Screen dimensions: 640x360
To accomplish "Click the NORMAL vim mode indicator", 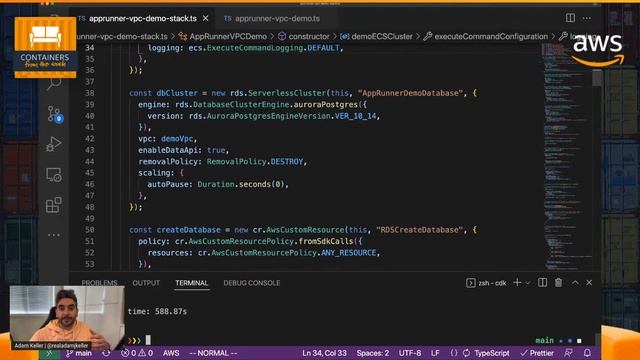I will pos(213,353).
